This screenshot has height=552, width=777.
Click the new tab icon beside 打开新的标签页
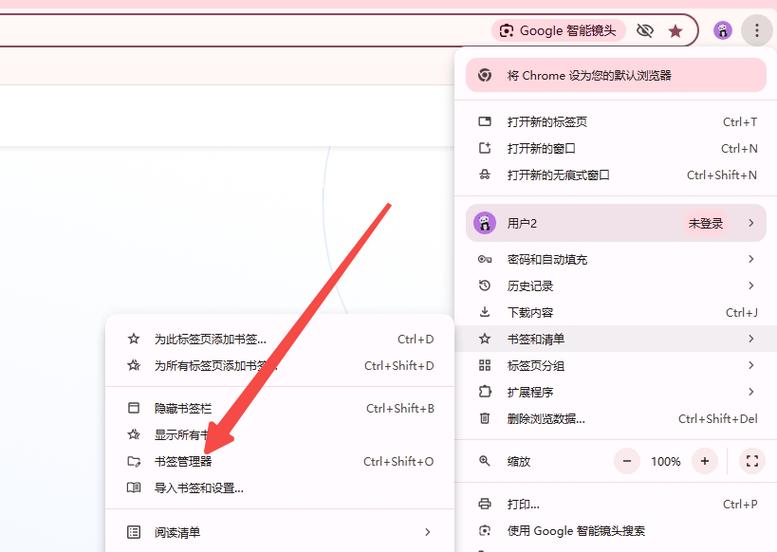click(x=485, y=121)
